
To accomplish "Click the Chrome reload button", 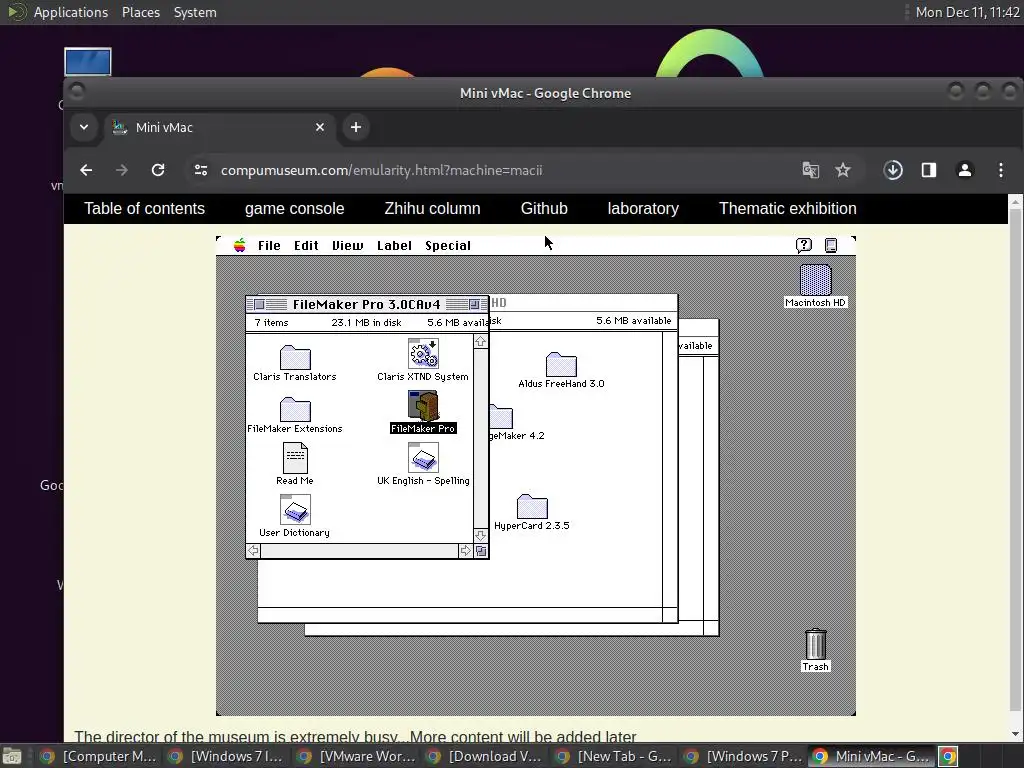I will (x=158, y=170).
